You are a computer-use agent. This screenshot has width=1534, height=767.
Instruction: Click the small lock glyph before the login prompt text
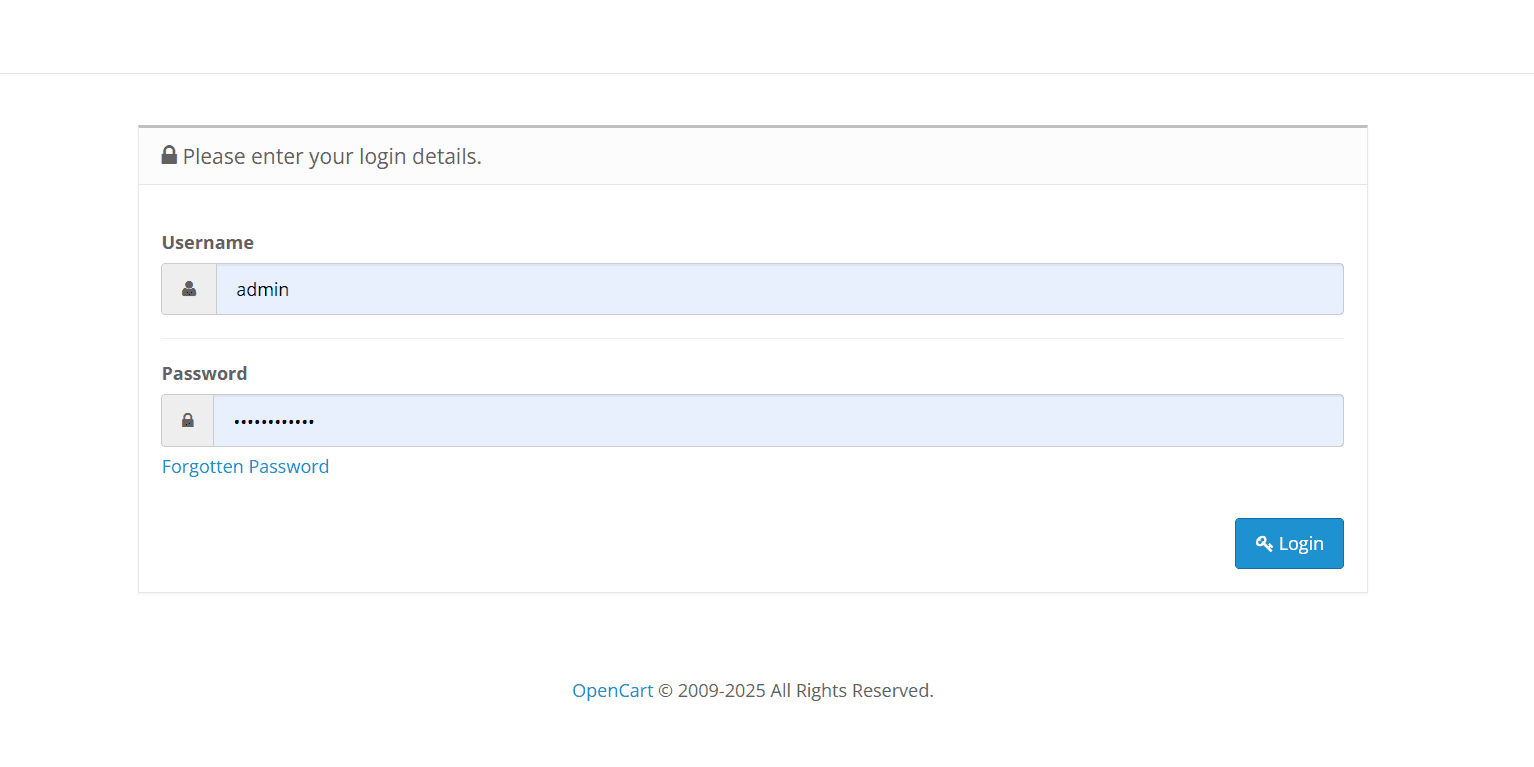(x=168, y=154)
